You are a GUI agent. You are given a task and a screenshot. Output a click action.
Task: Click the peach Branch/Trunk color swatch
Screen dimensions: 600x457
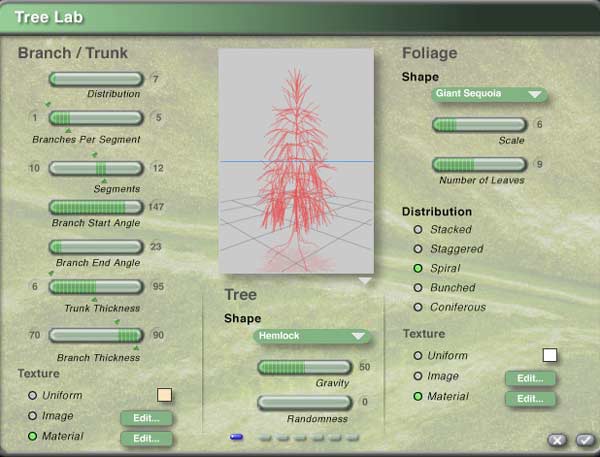165,395
